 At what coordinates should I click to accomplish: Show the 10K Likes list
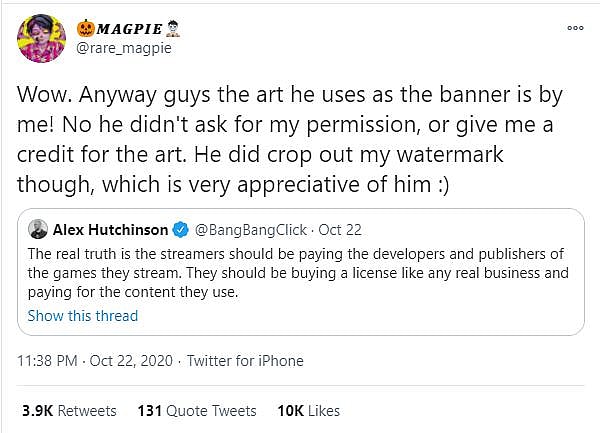(309, 410)
